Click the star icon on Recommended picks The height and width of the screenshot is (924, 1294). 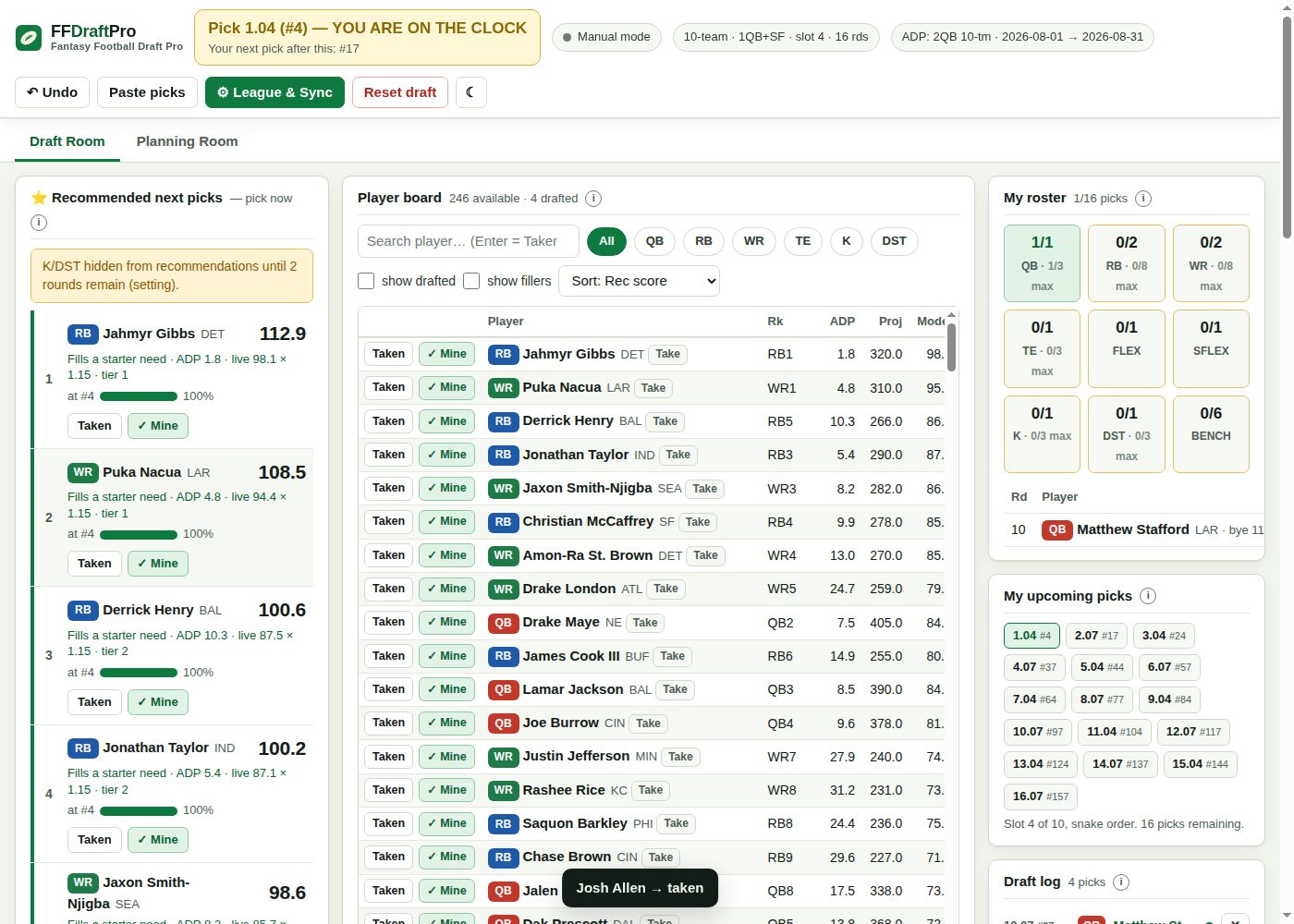coord(39,198)
